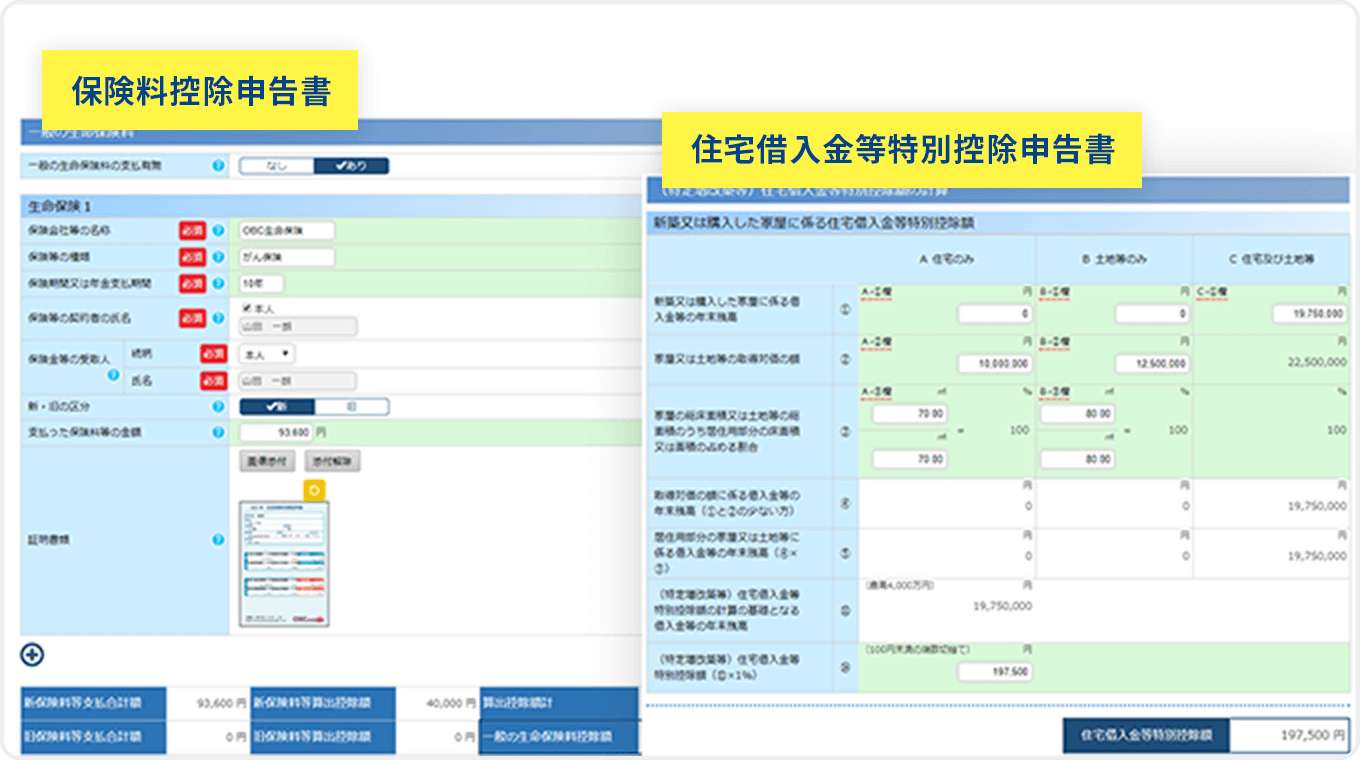The height and width of the screenshot is (760, 1360).
Task: Add another life insurance entry with plus icon
Action: point(32,655)
